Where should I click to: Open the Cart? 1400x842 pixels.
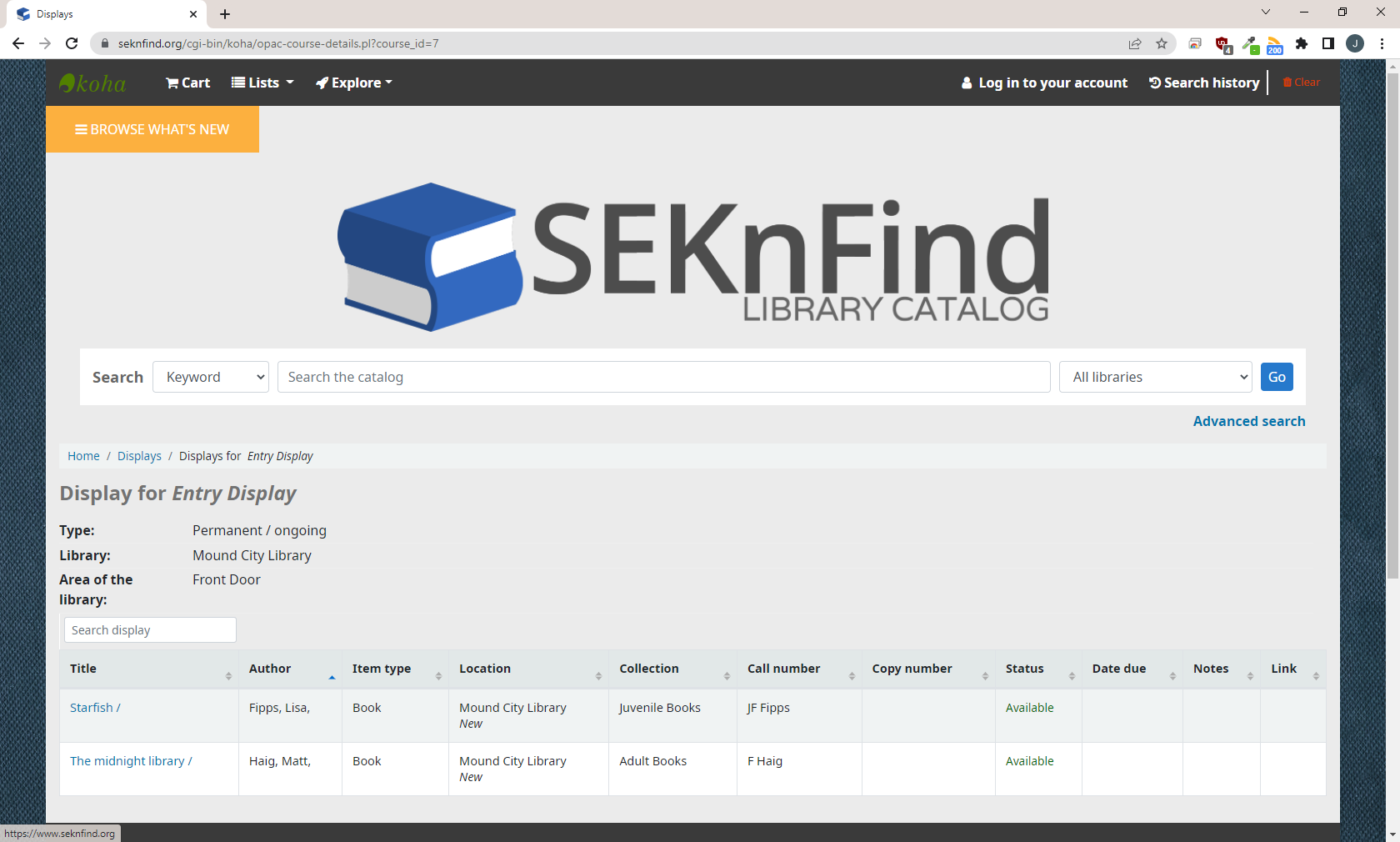tap(187, 83)
